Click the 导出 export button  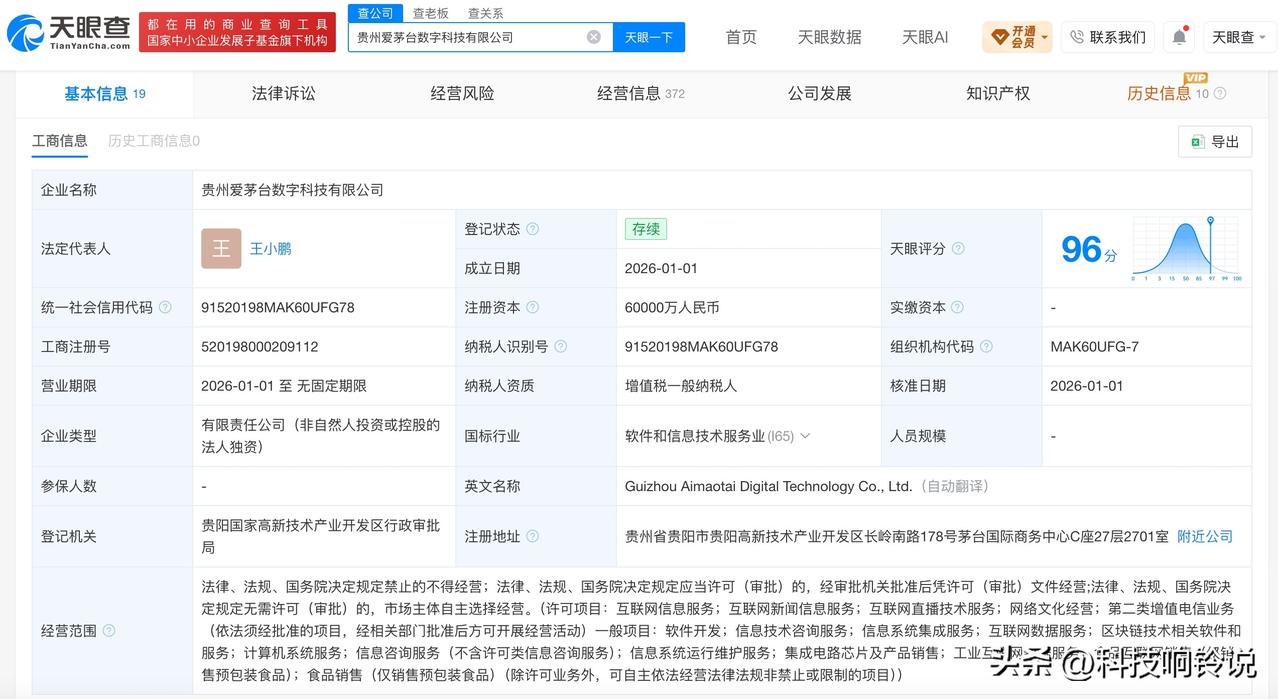1215,142
